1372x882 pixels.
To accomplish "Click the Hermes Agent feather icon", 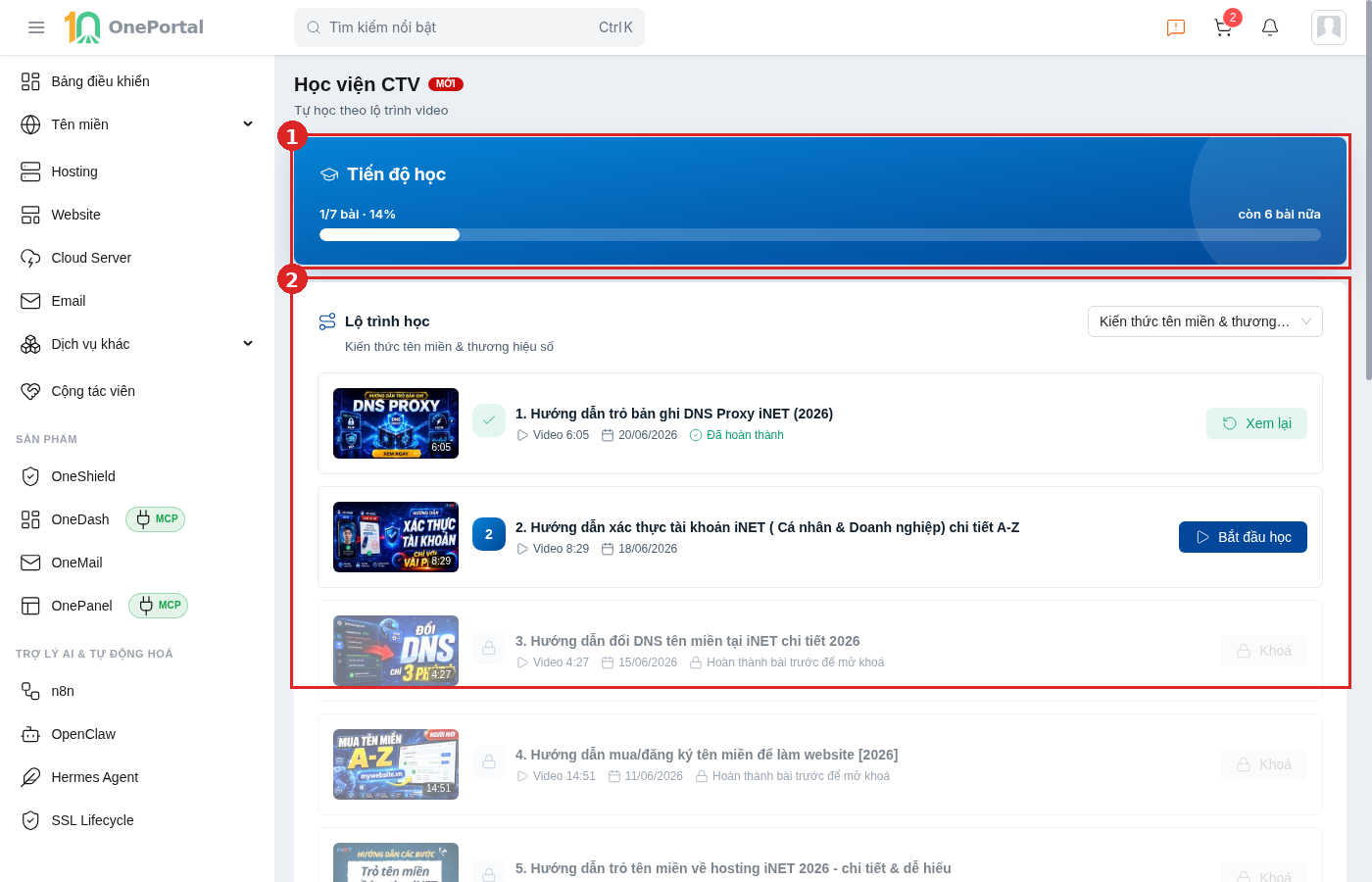I will click(x=30, y=777).
